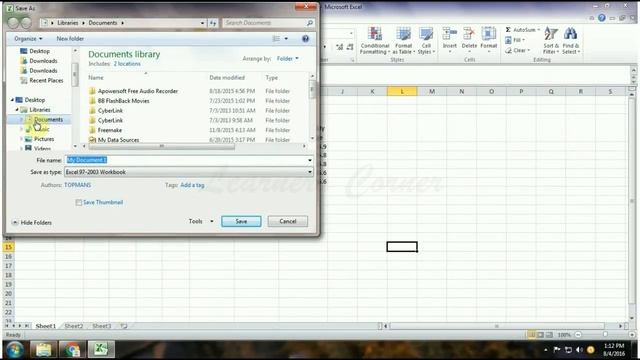Switch to Sheet3 tab
Viewport: 640px width, 360px height.
(102, 326)
